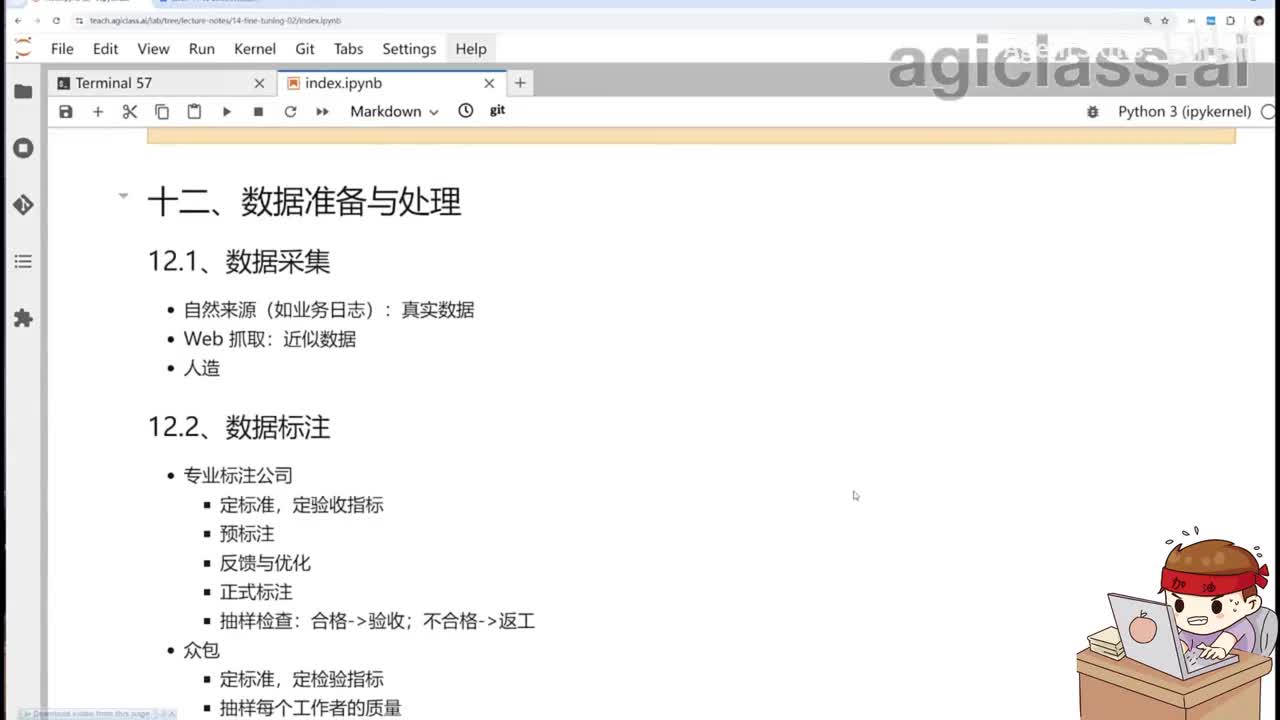The width and height of the screenshot is (1280, 720).
Task: Close the Terminal 57 tab
Action: pos(259,83)
